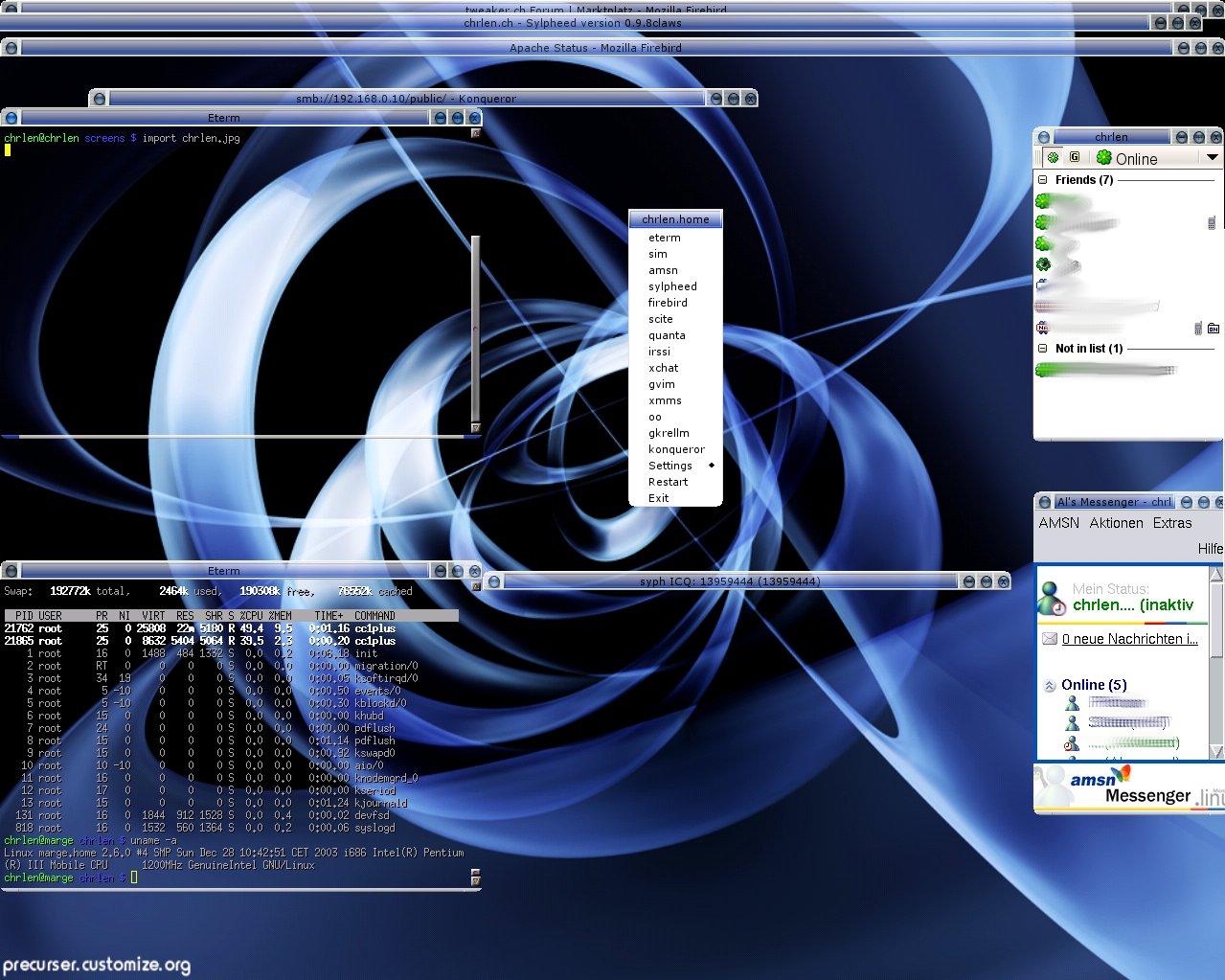Toggle the group mode G button

click(x=1075, y=158)
